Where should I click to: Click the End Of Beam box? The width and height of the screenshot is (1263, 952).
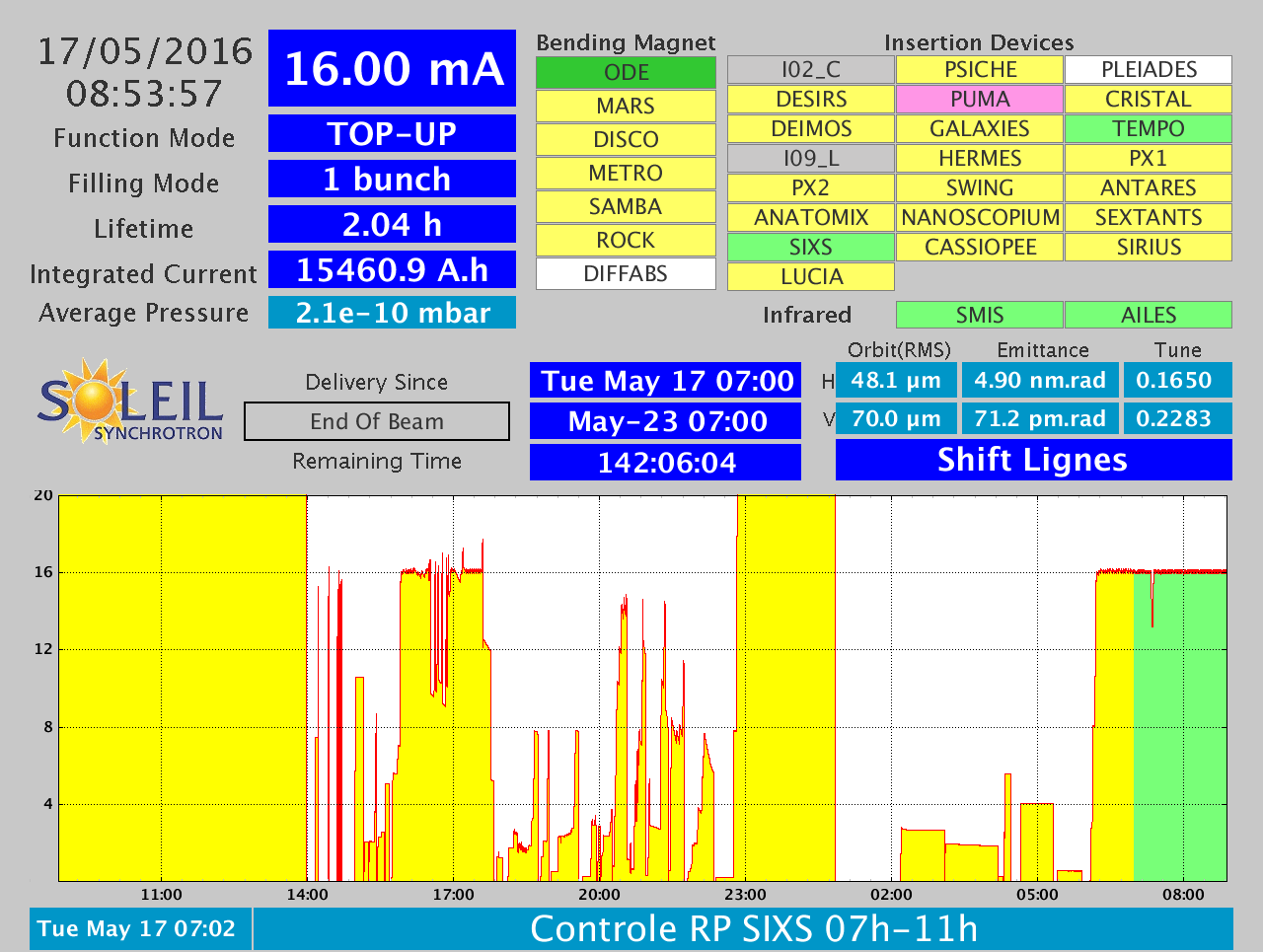[x=377, y=421]
